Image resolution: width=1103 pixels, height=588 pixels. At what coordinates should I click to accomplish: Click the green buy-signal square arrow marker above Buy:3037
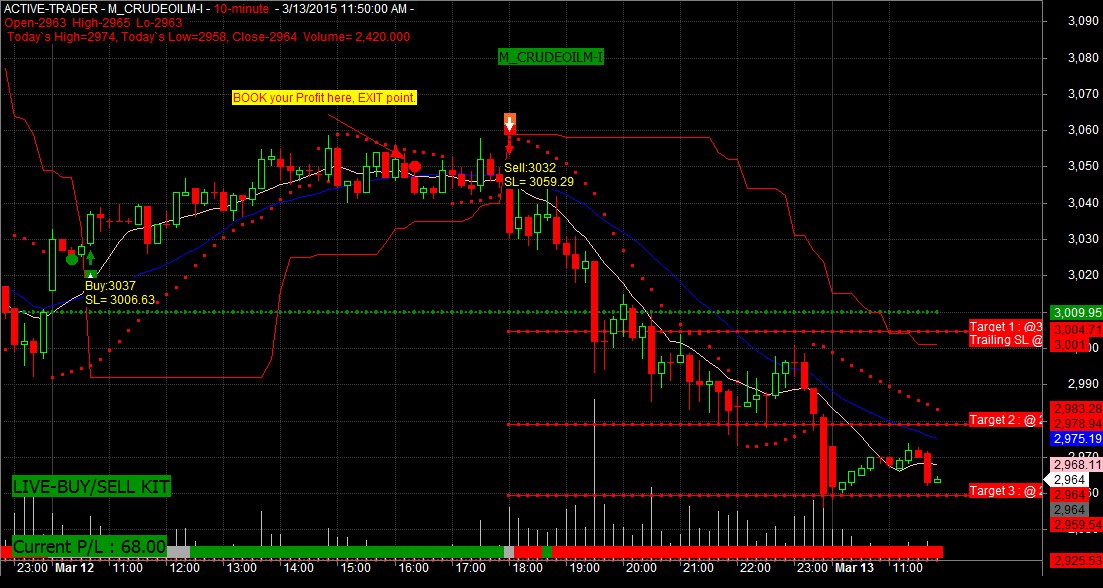[x=90, y=275]
